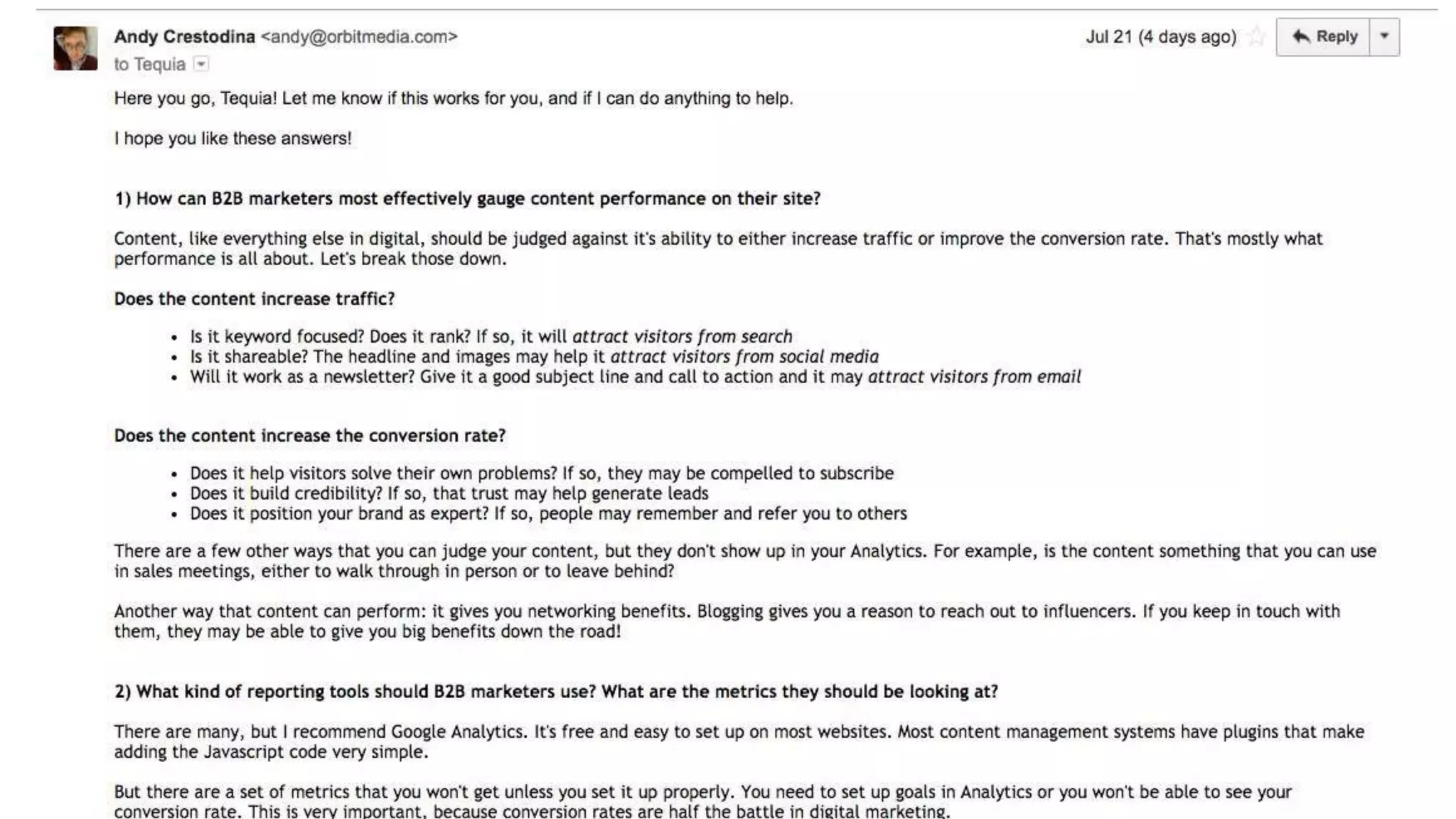The height and width of the screenshot is (819, 1456).
Task: Click the Jul 21 date stamp
Action: coord(1161,37)
